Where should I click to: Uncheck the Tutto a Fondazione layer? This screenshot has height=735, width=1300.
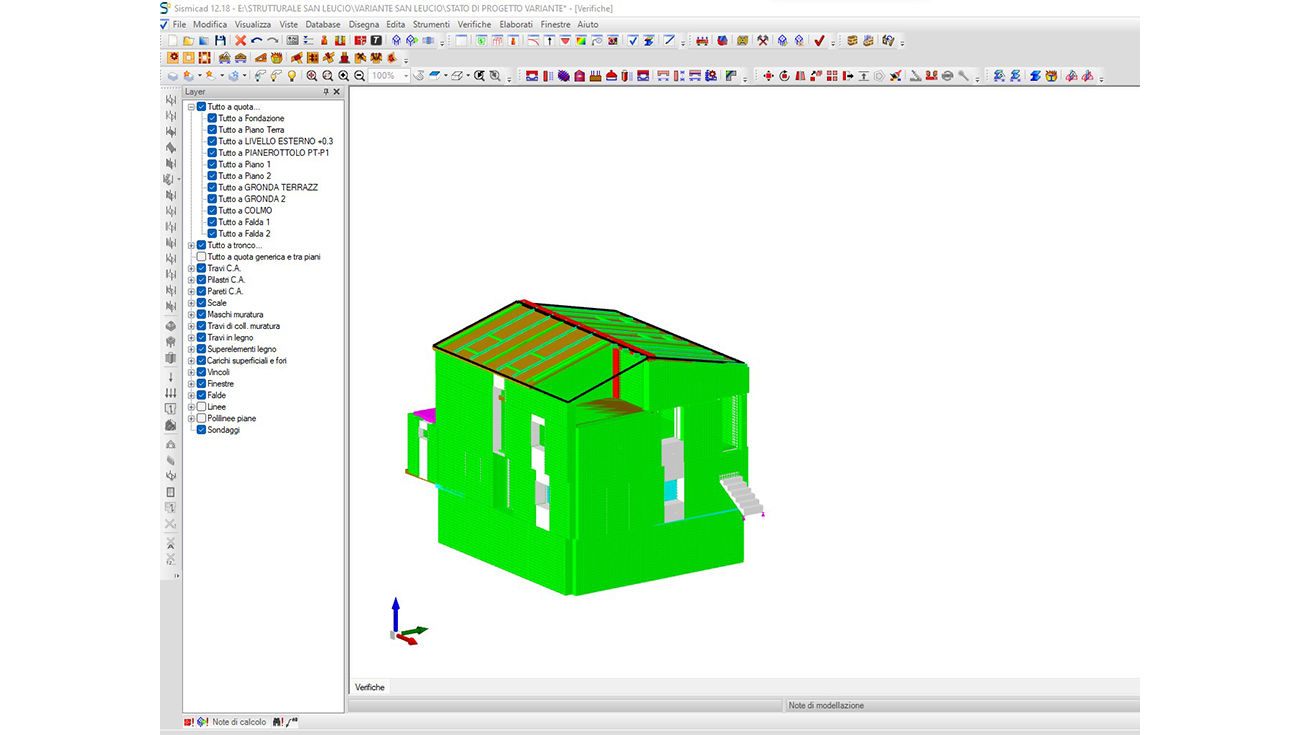212,118
